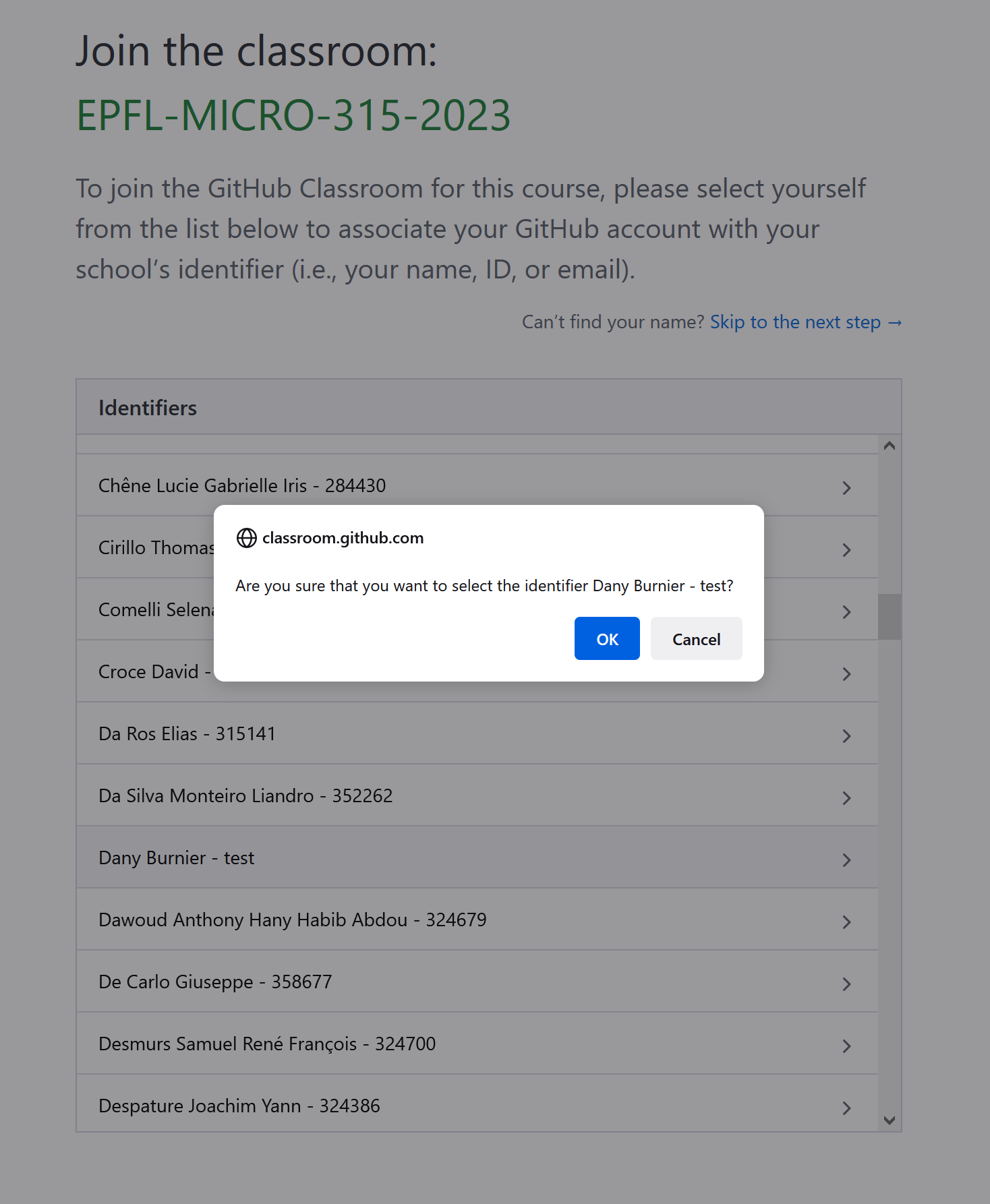
Task: Click the identifiers list scrollbar thumb
Action: [889, 616]
